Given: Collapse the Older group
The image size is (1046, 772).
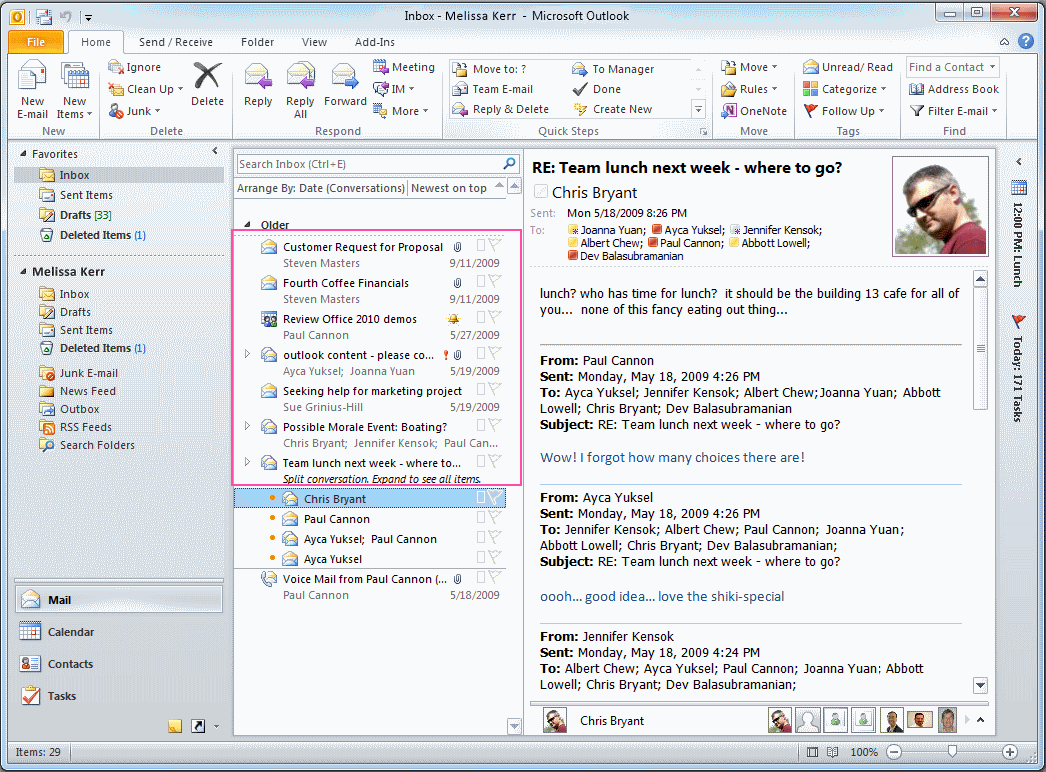Looking at the screenshot, I should pyautogui.click(x=247, y=224).
